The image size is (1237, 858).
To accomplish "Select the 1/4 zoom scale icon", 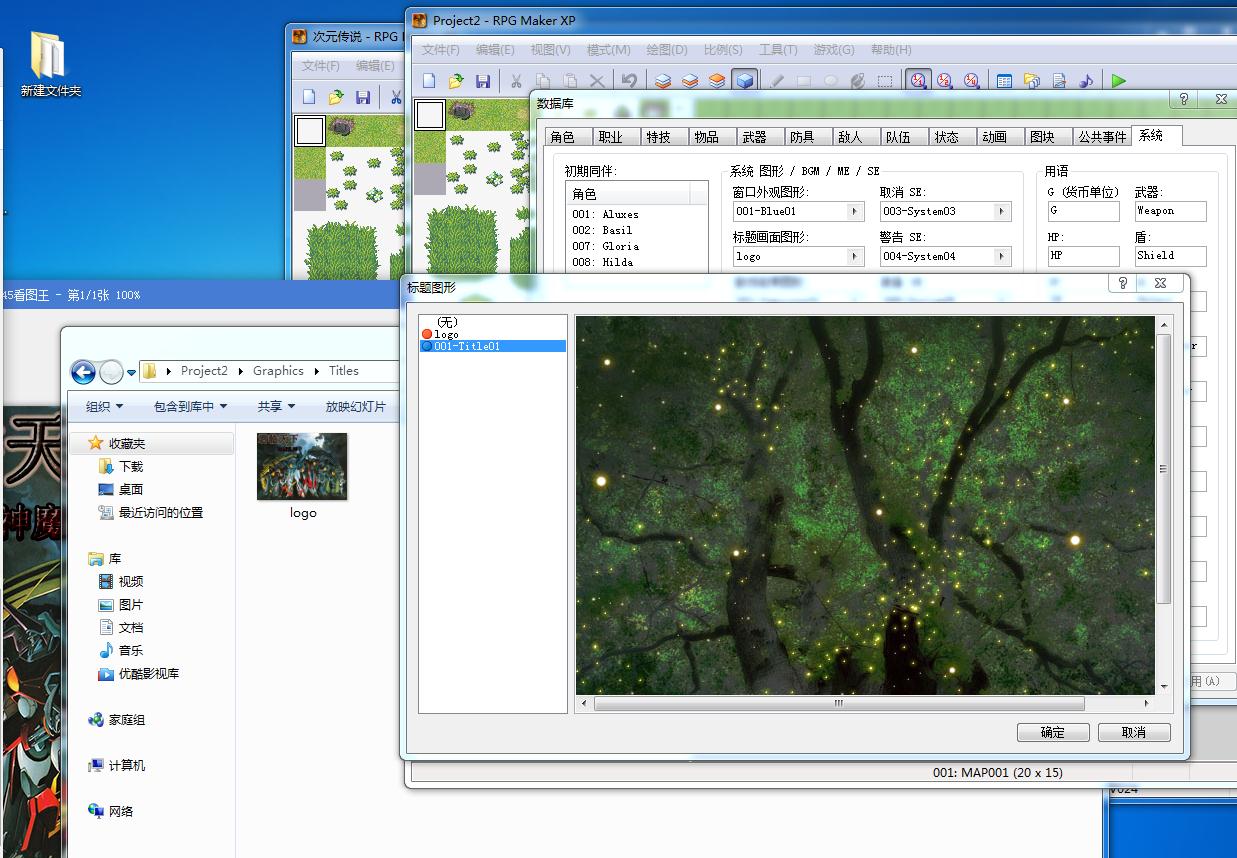I will point(972,81).
